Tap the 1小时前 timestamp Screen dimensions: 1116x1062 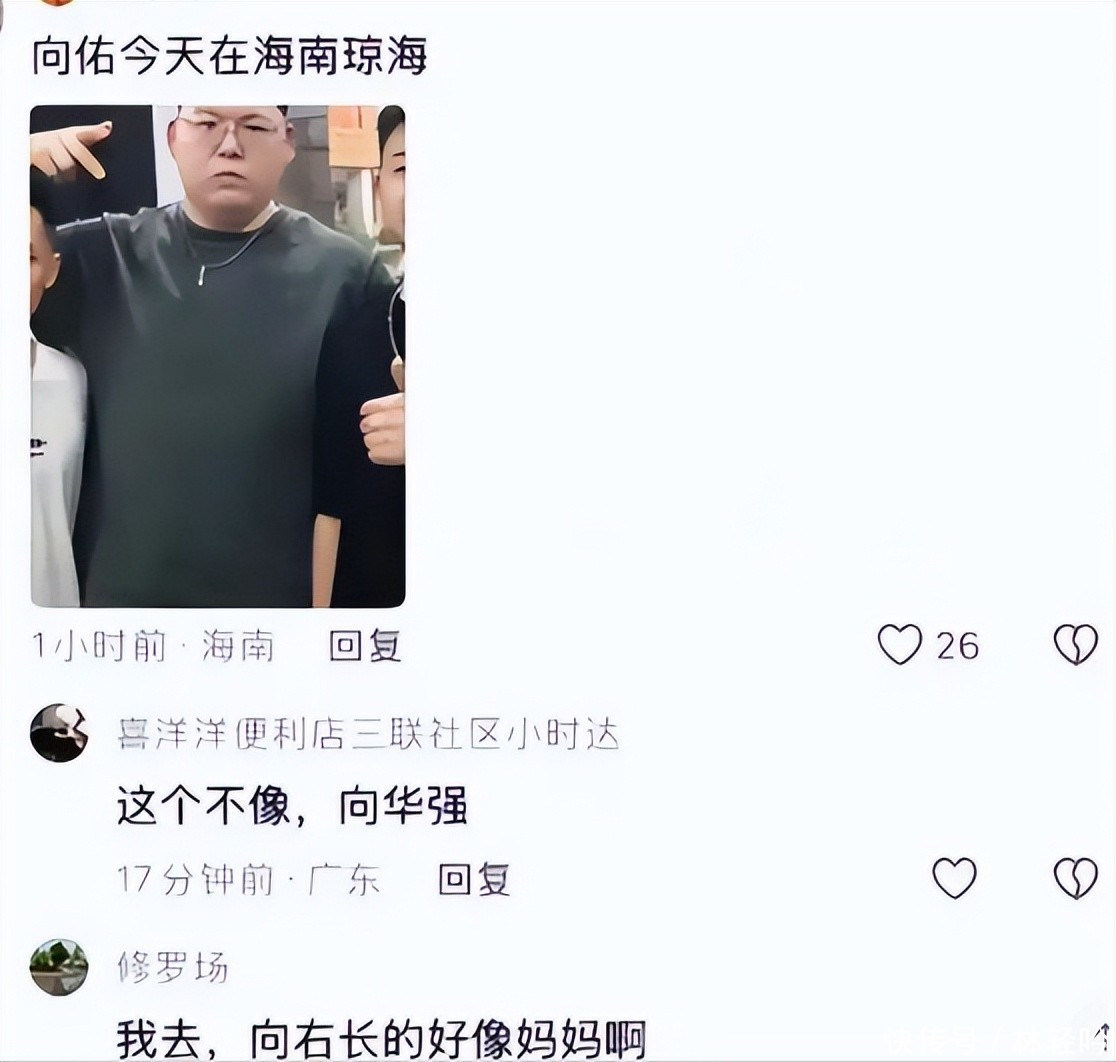coord(99,646)
